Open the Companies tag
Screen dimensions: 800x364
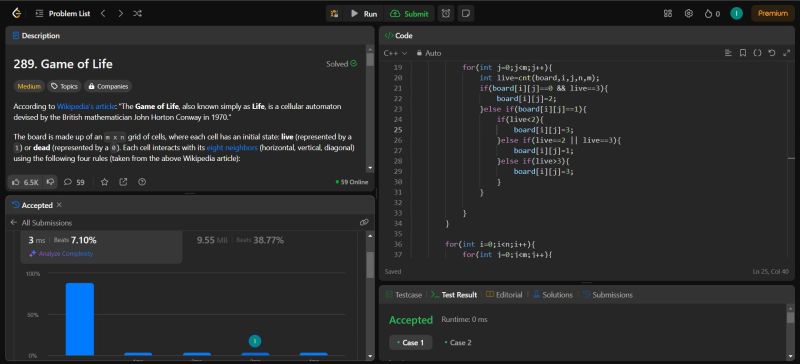[x=108, y=86]
